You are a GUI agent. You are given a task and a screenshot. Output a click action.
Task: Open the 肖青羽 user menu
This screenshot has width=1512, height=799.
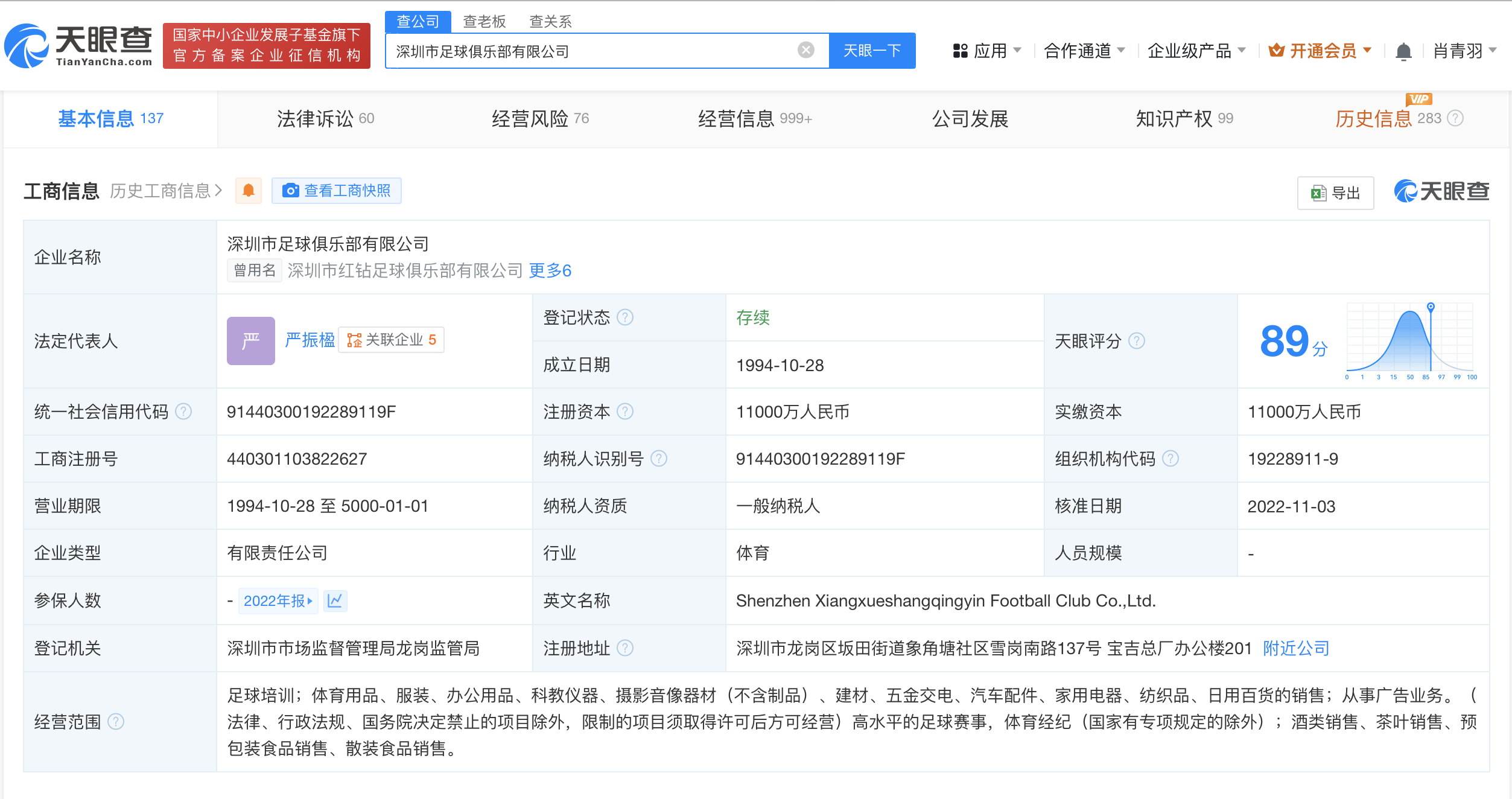1464,51
